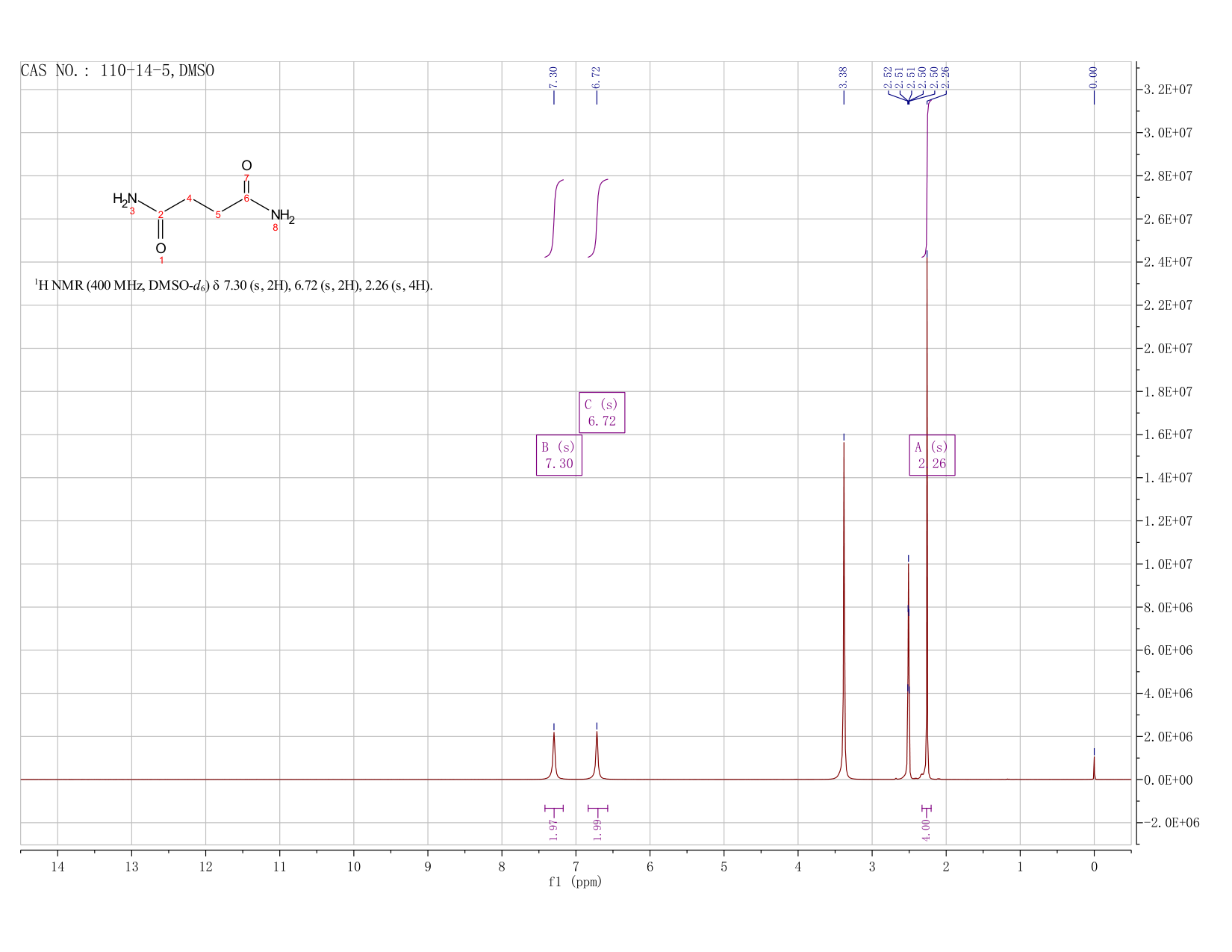Select the integral curve above 7.30 peak
The width and height of the screenshot is (1232, 952).
coord(554,218)
